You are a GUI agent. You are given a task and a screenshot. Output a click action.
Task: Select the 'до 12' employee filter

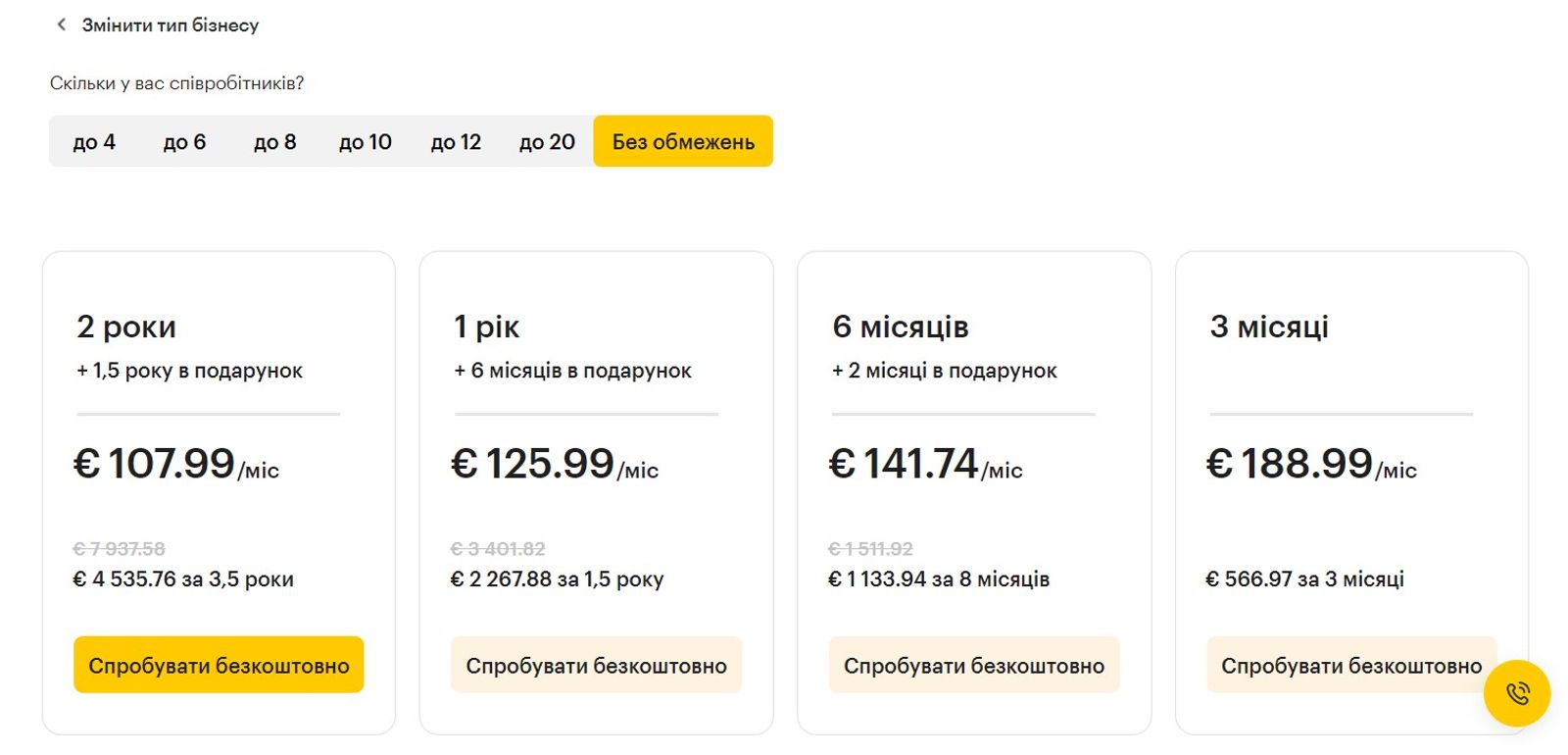(x=457, y=141)
